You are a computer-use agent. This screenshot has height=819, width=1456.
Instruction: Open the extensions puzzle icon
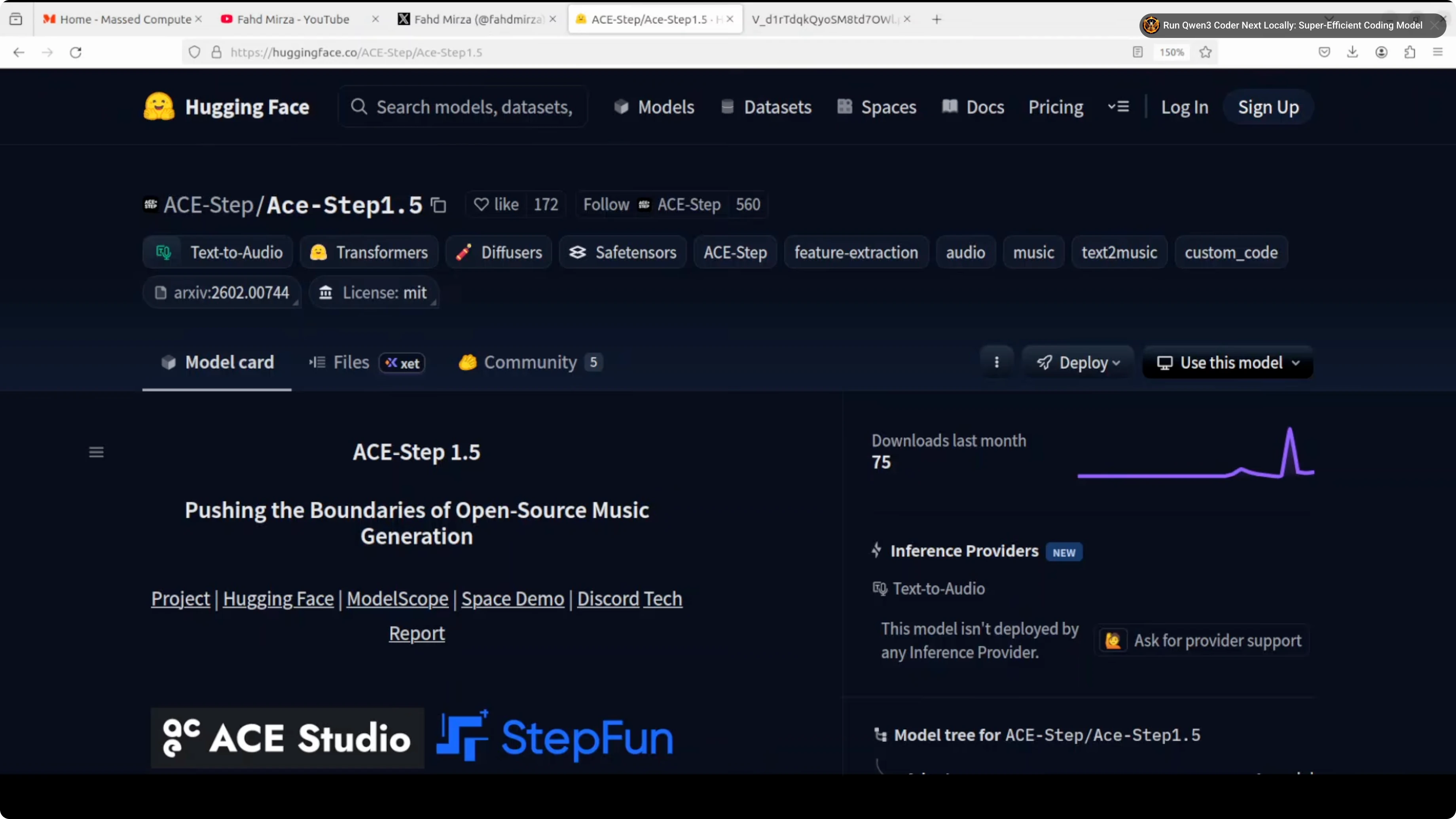(1410, 52)
